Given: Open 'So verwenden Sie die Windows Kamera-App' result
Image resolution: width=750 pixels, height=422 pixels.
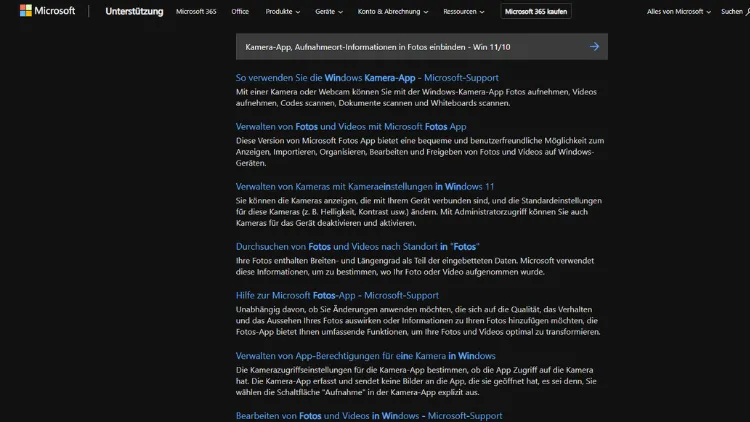Looking at the screenshot, I should [366, 78].
